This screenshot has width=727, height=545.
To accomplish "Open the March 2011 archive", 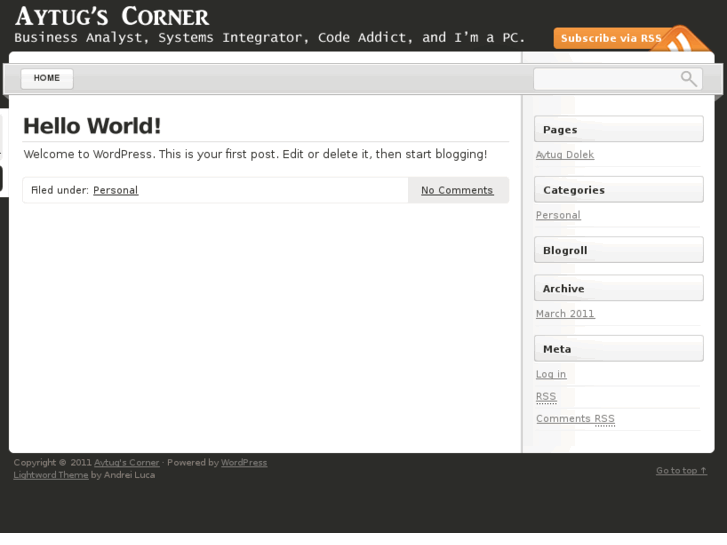I will point(565,314).
